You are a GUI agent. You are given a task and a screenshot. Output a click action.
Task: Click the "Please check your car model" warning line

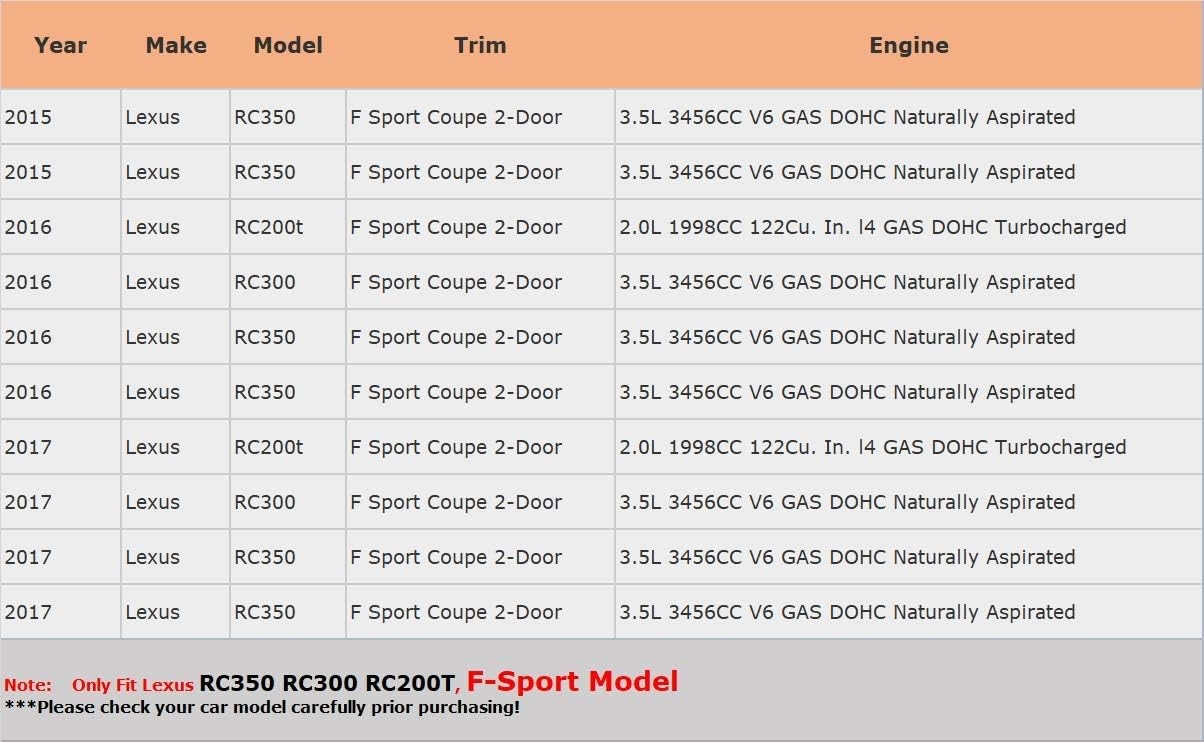tap(262, 707)
